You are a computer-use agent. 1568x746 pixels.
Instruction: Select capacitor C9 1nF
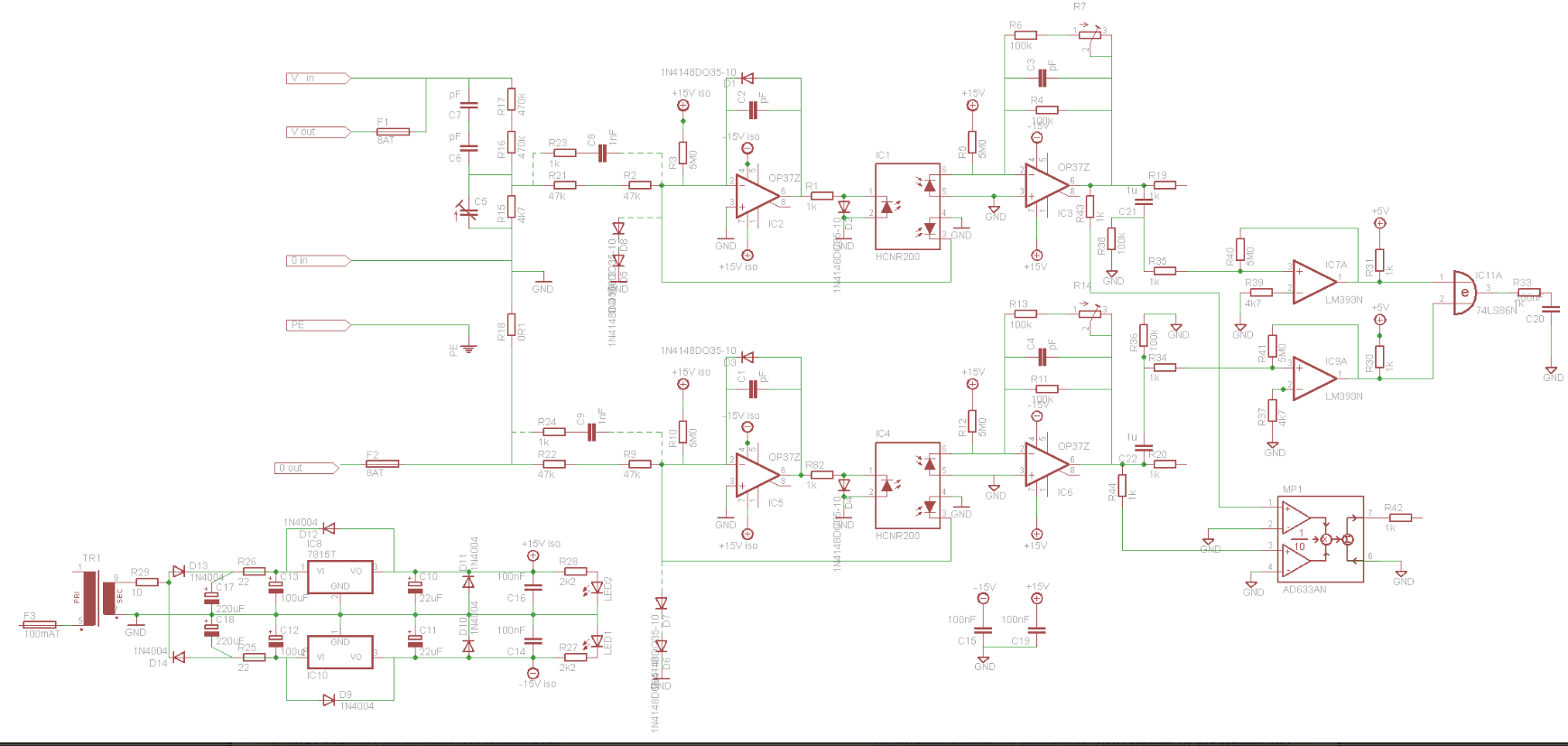(x=592, y=432)
